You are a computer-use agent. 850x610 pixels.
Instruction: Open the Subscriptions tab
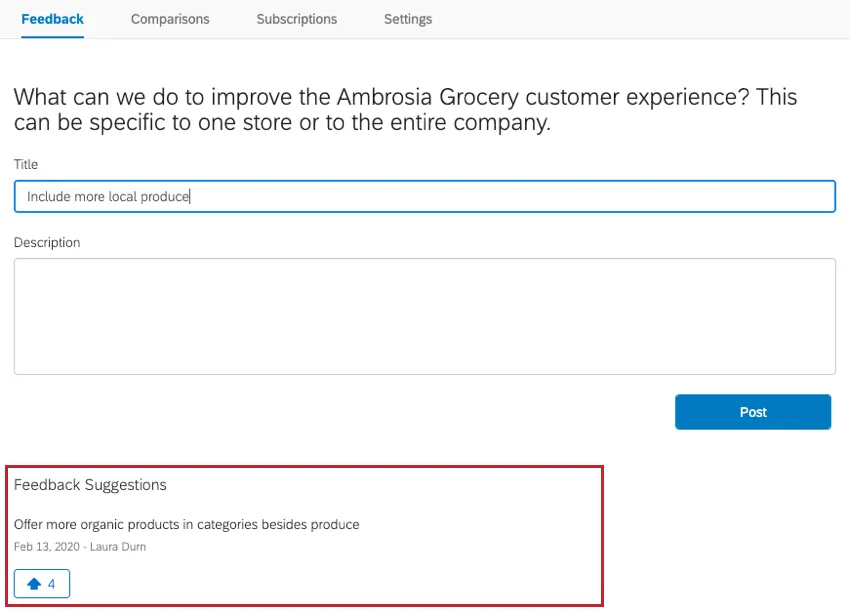click(x=296, y=19)
